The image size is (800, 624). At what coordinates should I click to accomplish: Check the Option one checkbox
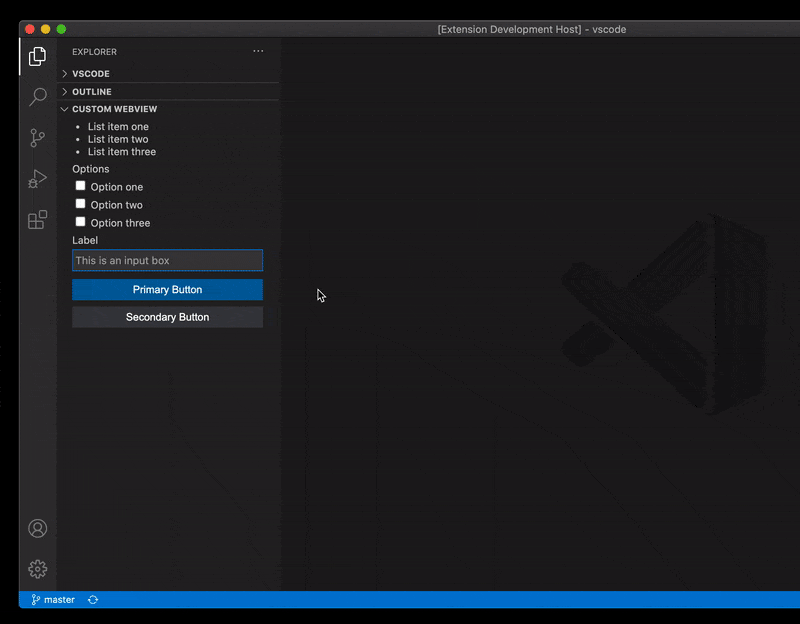pos(80,186)
